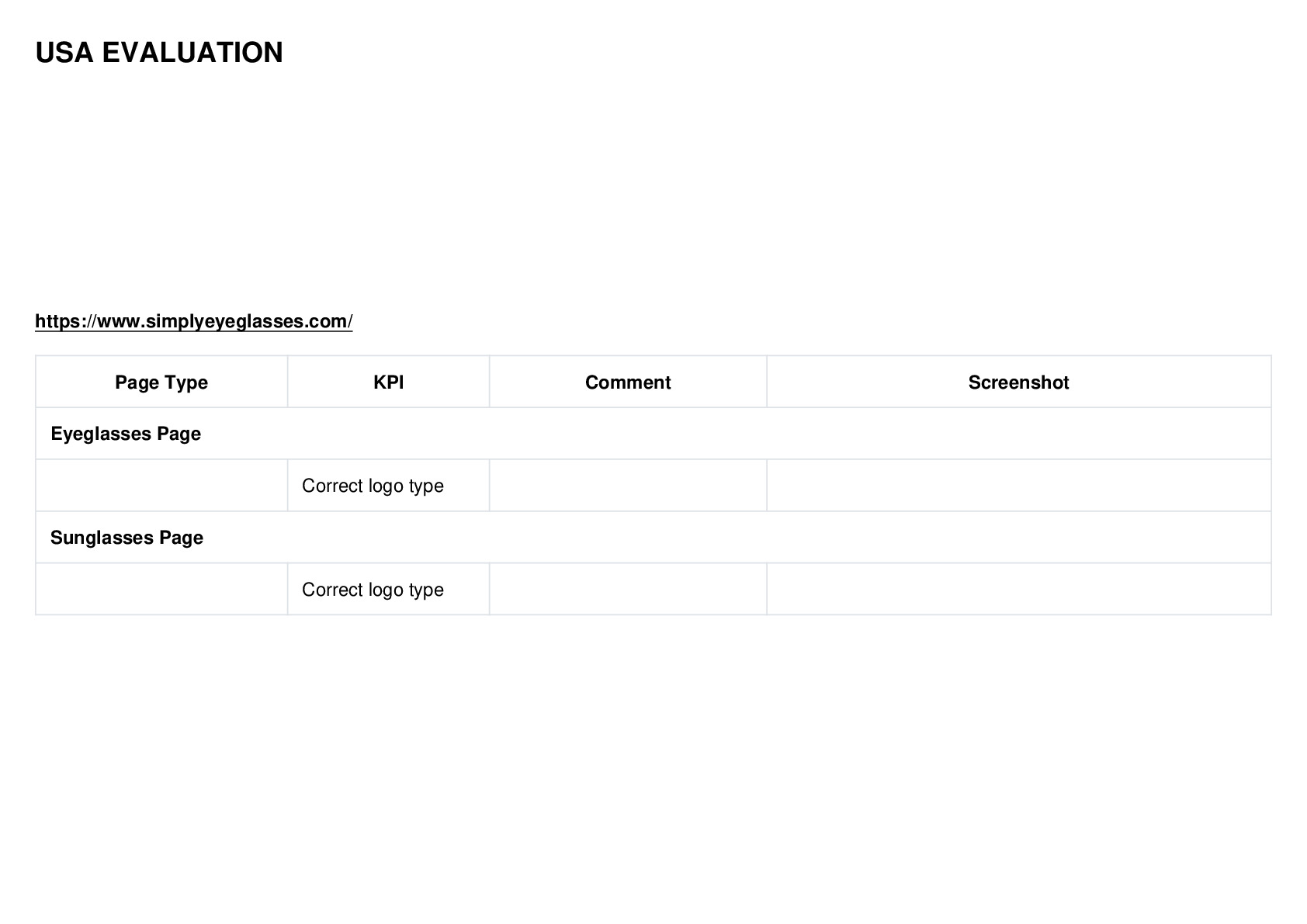Viewport: 1307px width, 924px height.
Task: Click the word EVALUATION in the title
Action: 192,53
